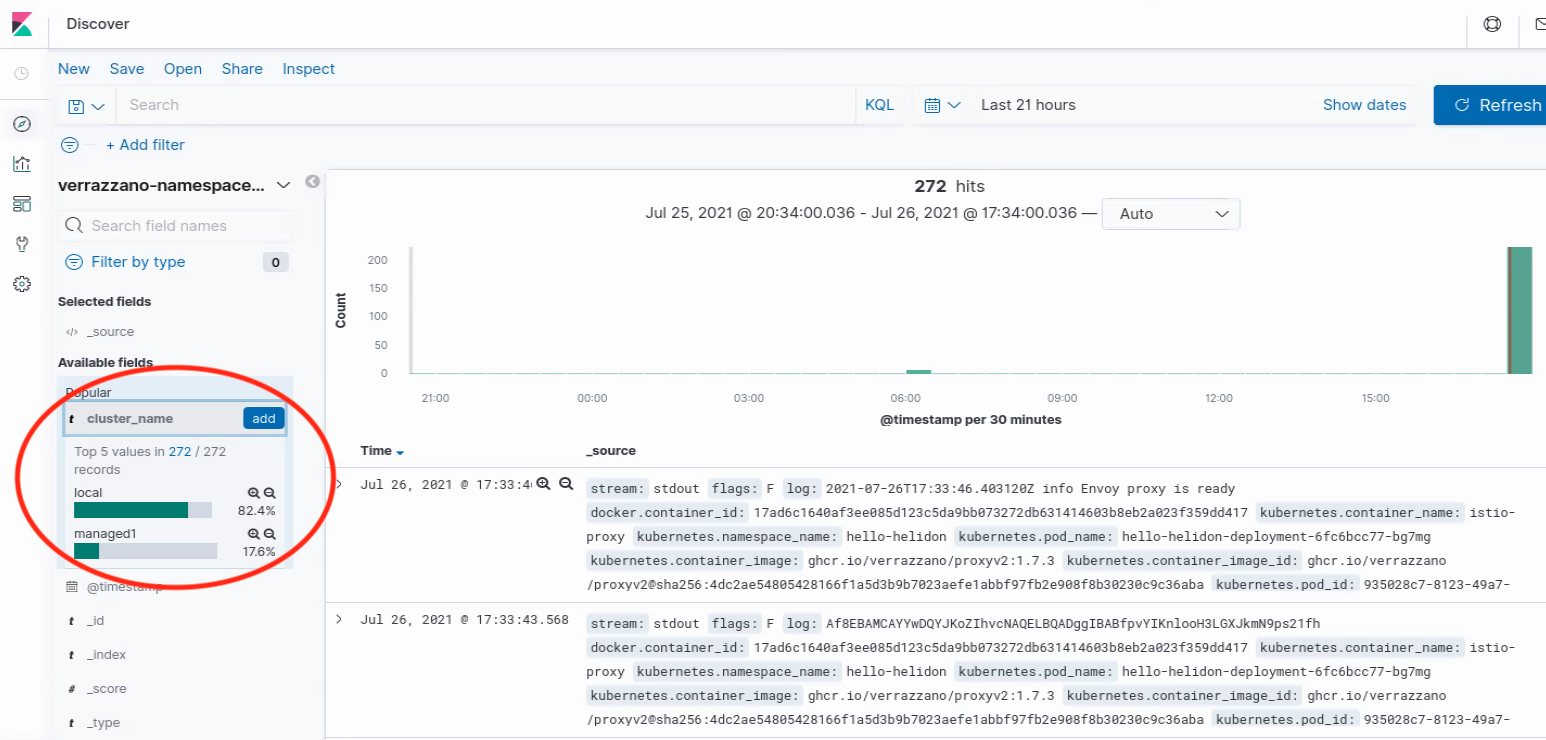The height and width of the screenshot is (740, 1546).
Task: Click the Show dates link
Action: tap(1364, 105)
